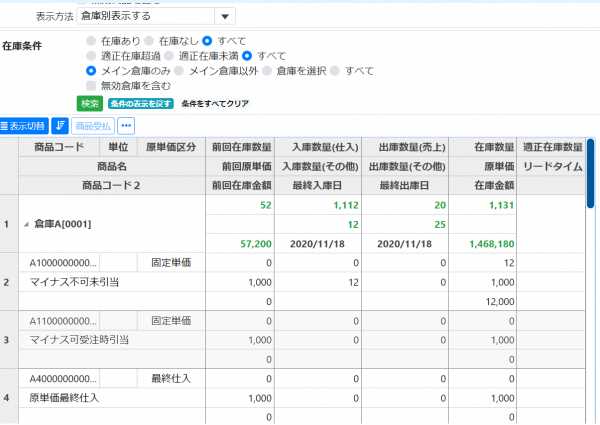Viewport: 600px width, 425px height.
Task: Open the 表示方法 dropdown arrow
Action: (225, 16)
